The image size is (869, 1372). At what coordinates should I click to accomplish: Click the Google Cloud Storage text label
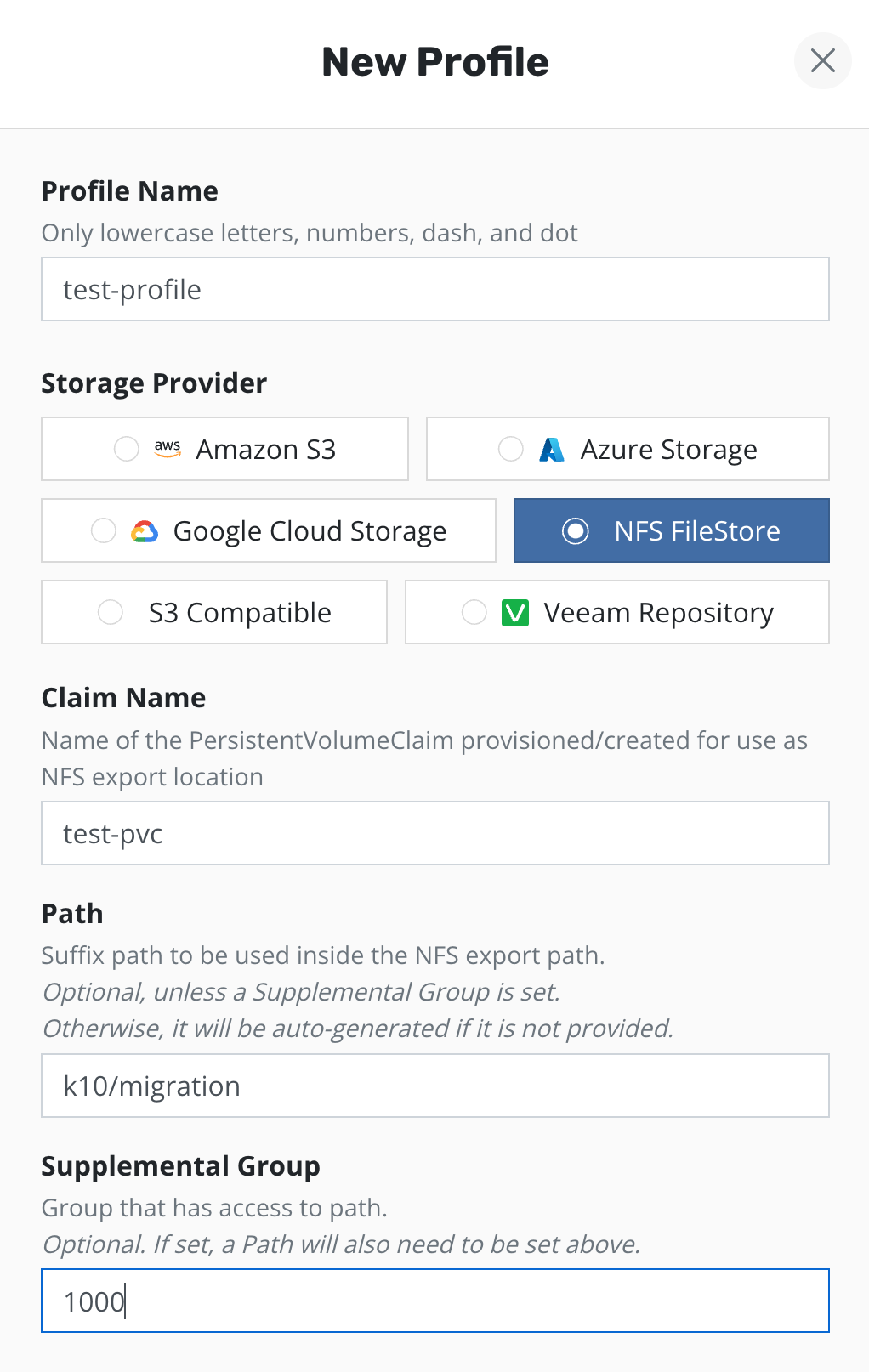(x=310, y=531)
